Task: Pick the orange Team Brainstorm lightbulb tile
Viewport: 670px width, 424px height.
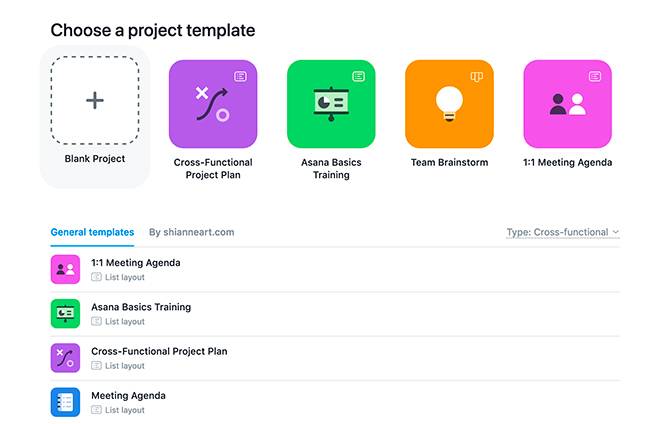Action: coord(449,104)
